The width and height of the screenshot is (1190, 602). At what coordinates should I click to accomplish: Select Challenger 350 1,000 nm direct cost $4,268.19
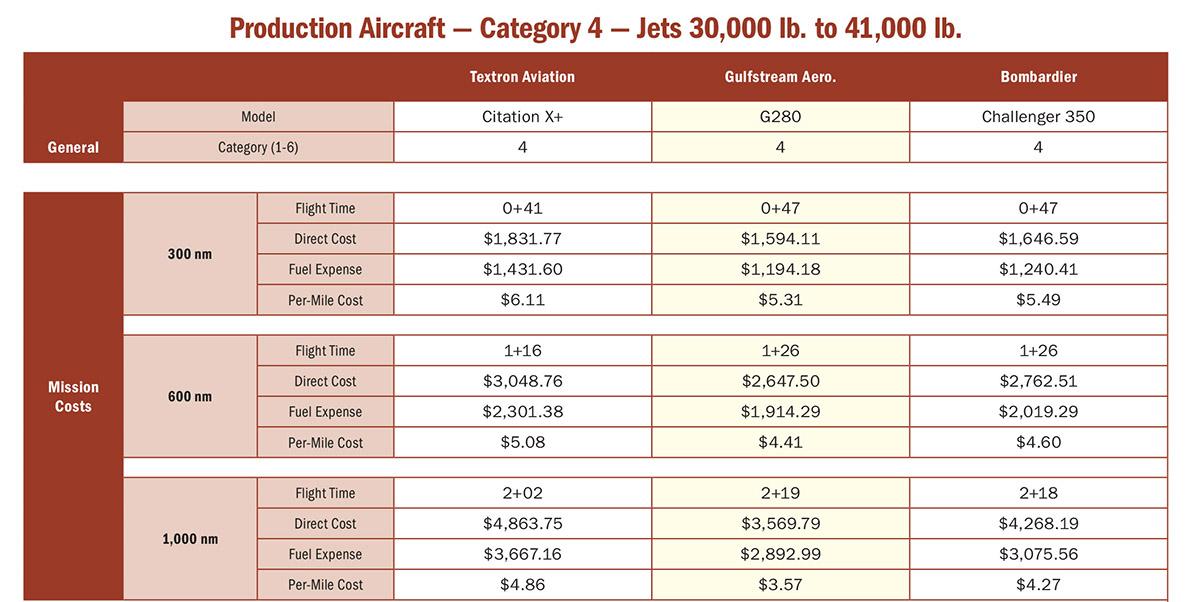pos(1038,524)
